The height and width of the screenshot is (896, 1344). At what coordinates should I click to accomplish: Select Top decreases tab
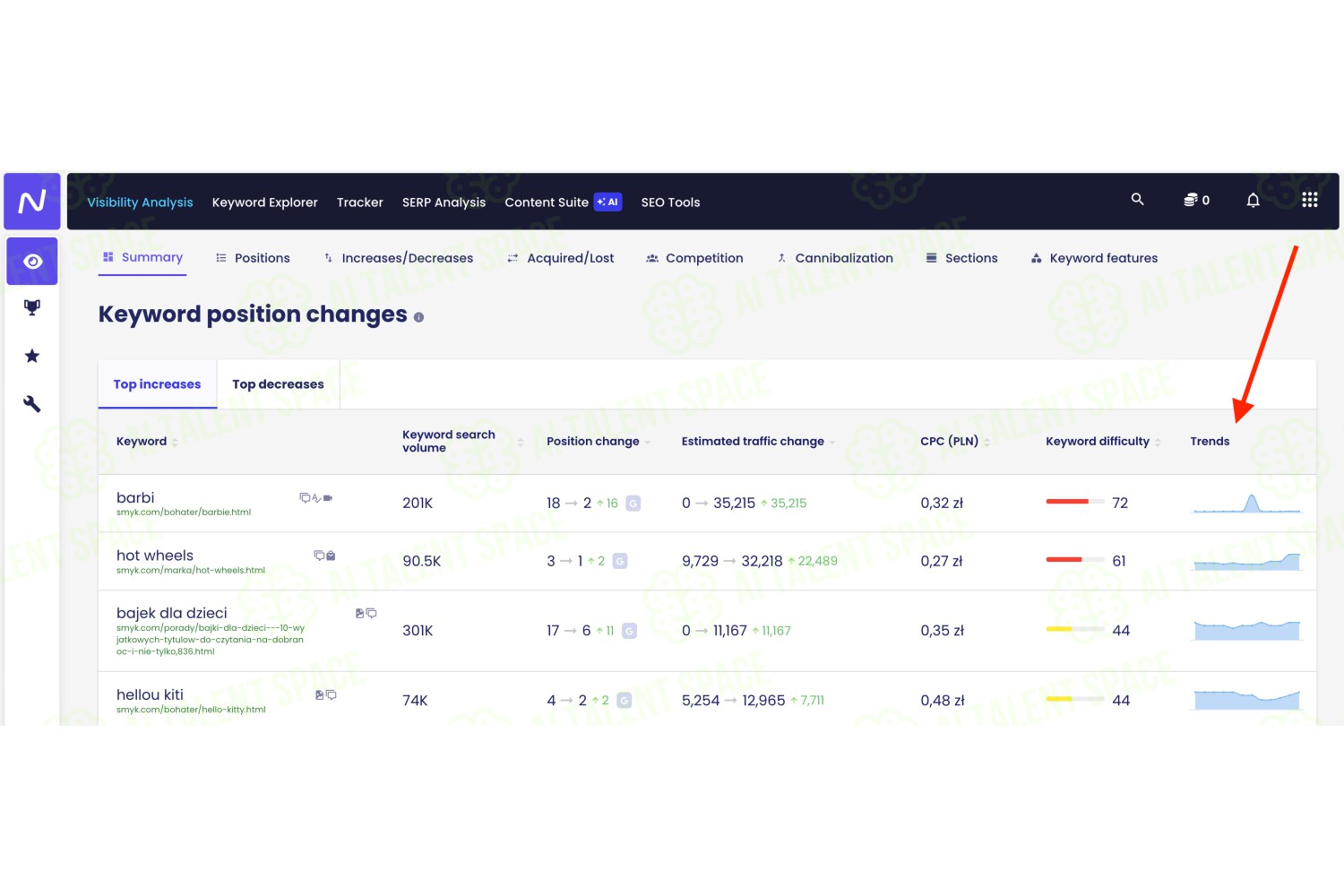point(278,384)
